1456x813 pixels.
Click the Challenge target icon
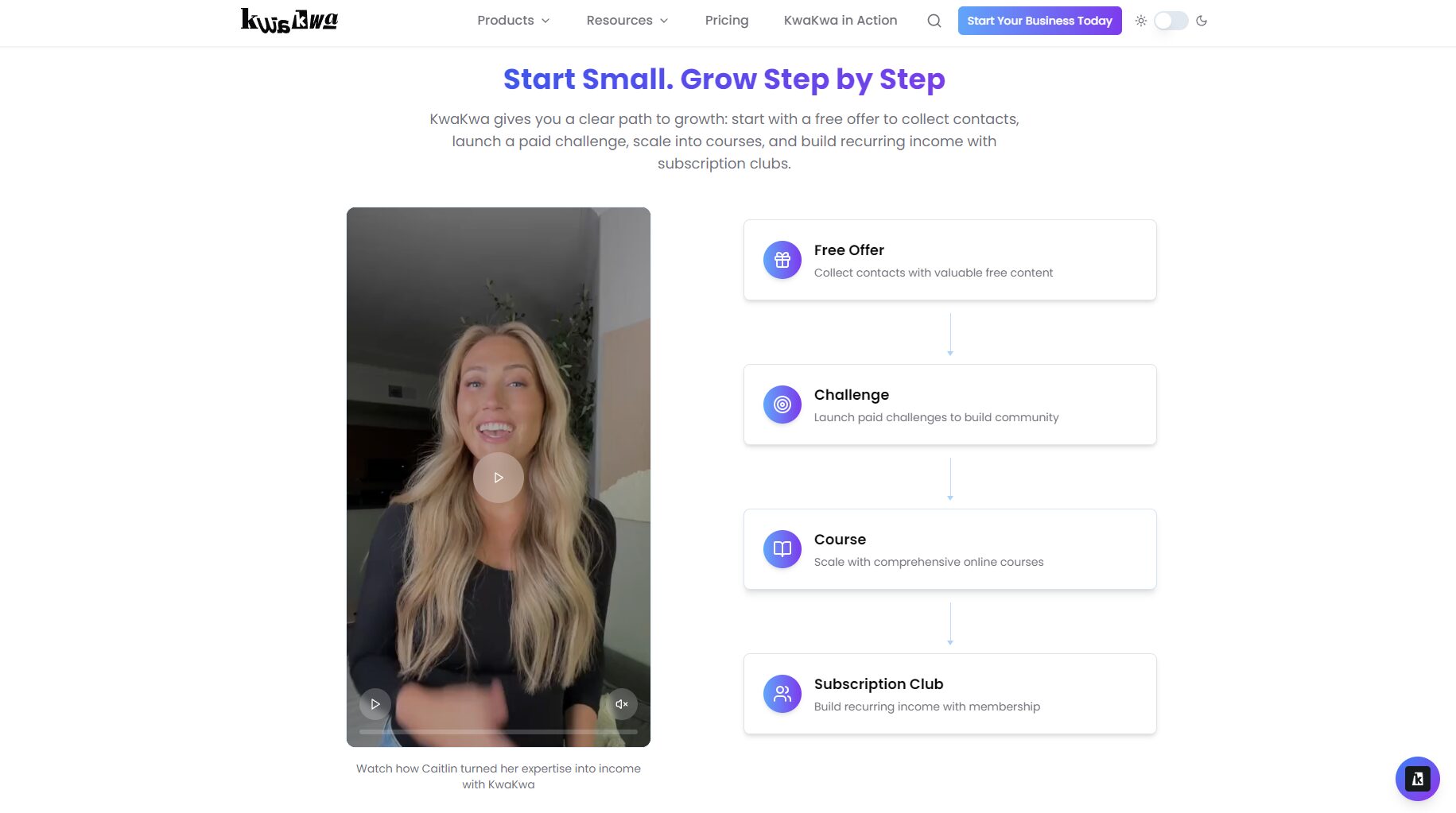(x=782, y=405)
